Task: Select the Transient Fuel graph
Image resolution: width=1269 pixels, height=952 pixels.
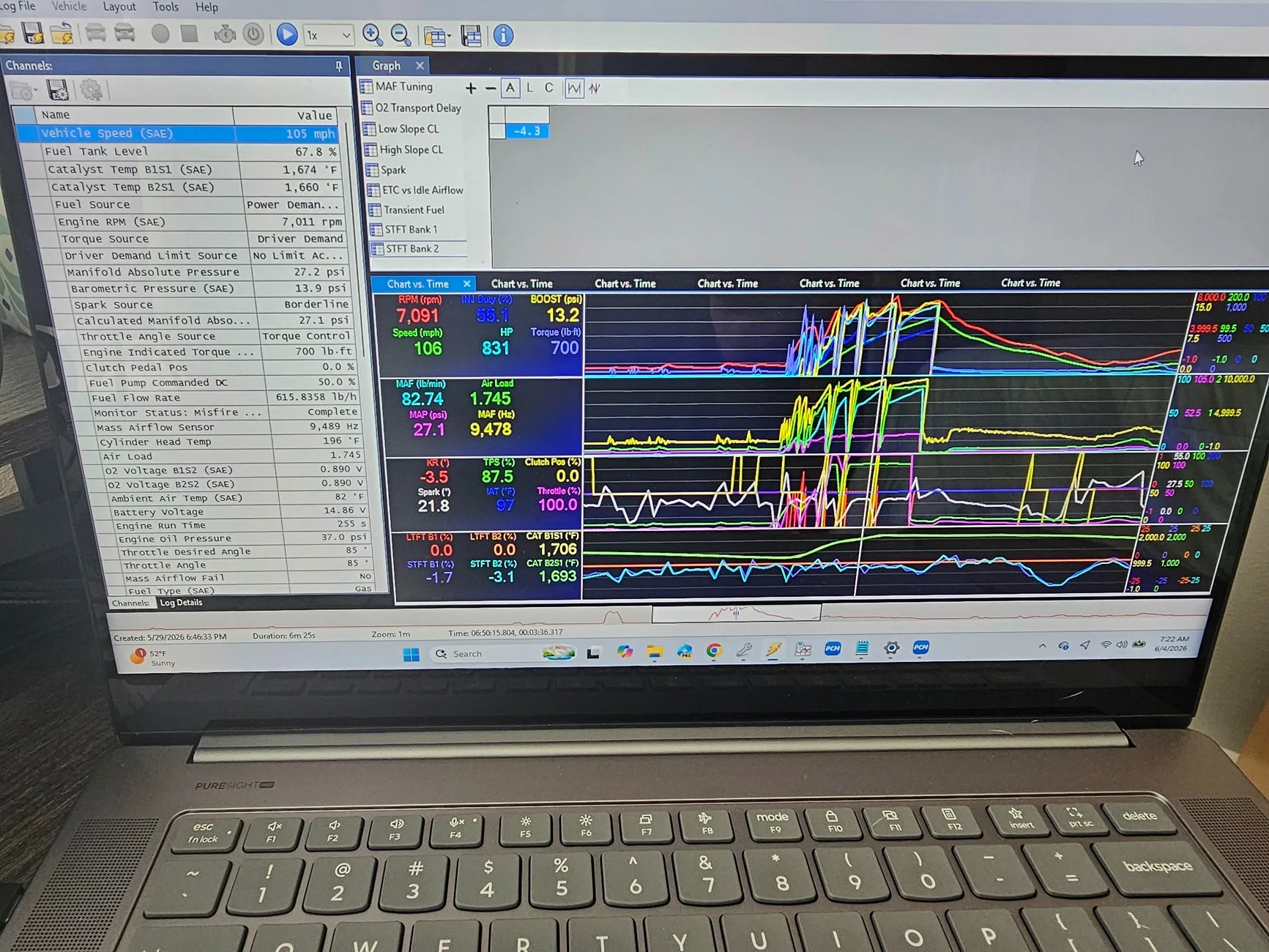Action: pos(406,209)
